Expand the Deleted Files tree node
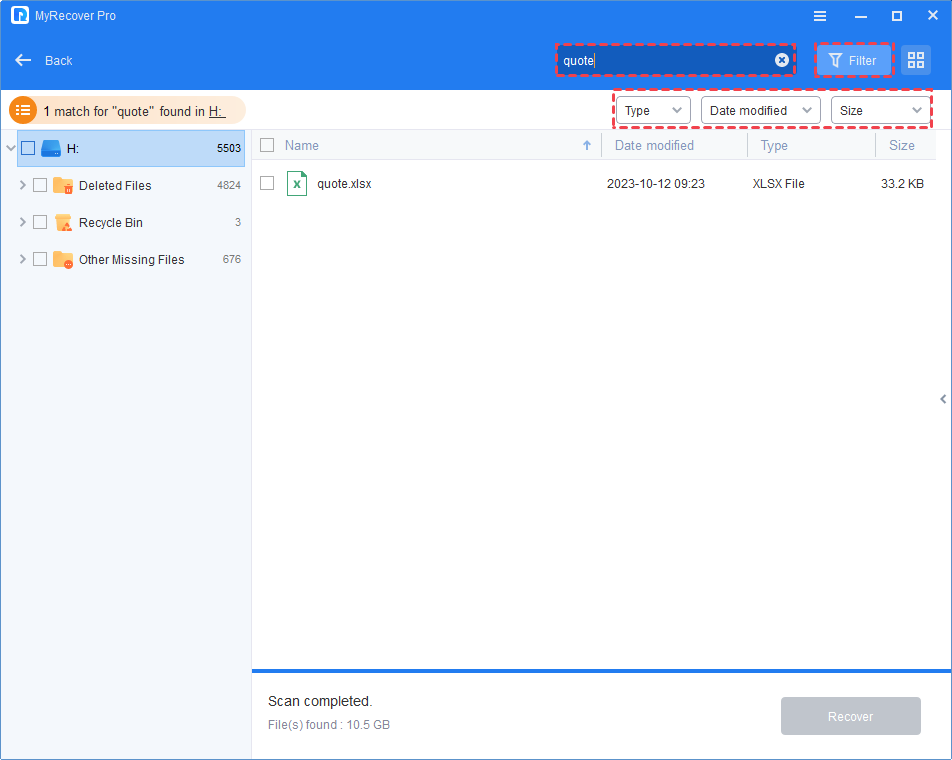 coord(22,185)
